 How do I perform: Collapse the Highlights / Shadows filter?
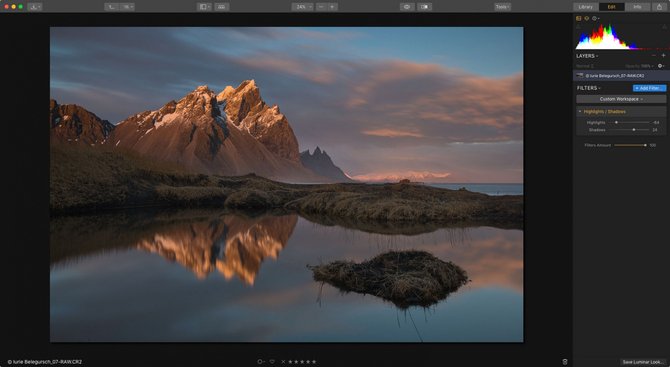click(580, 112)
